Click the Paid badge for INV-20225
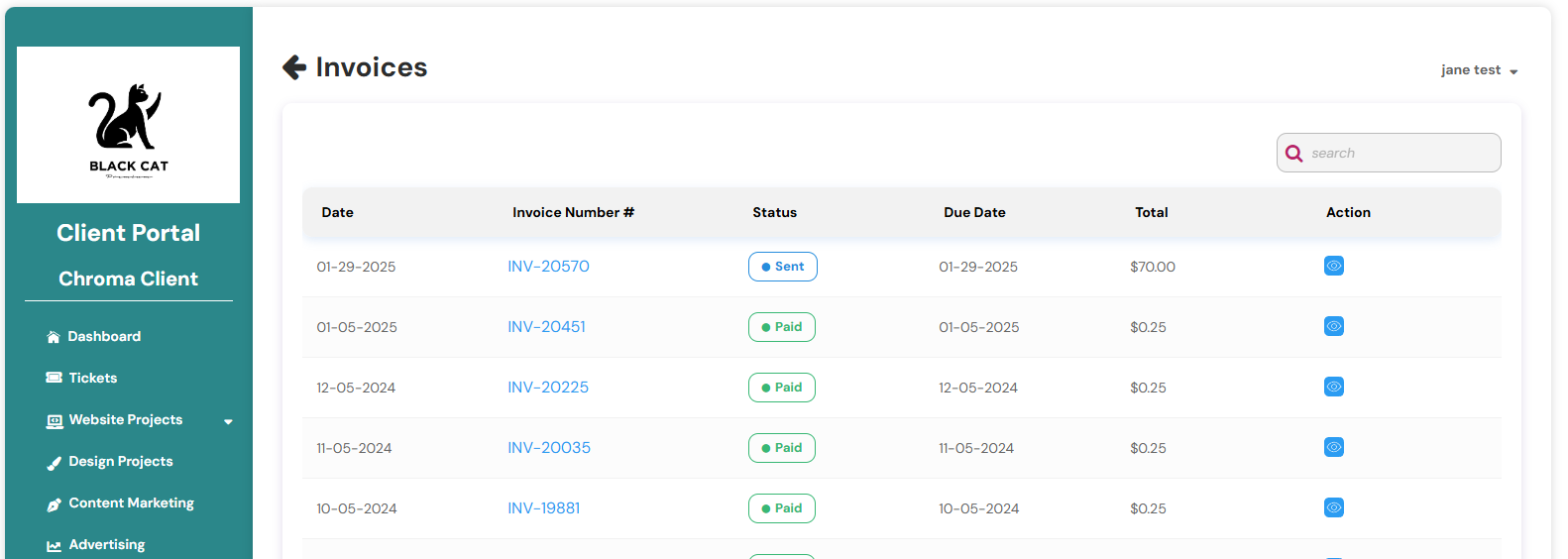Image resolution: width=1568 pixels, height=559 pixels. point(782,388)
